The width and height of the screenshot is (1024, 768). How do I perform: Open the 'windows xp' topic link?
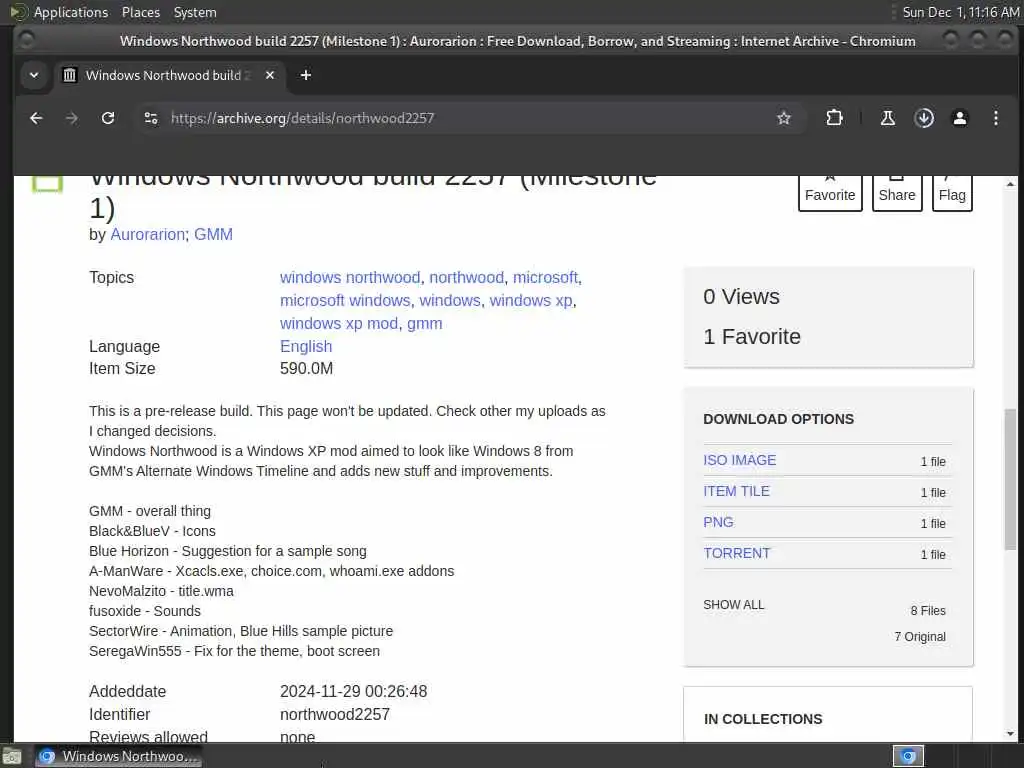(x=531, y=300)
